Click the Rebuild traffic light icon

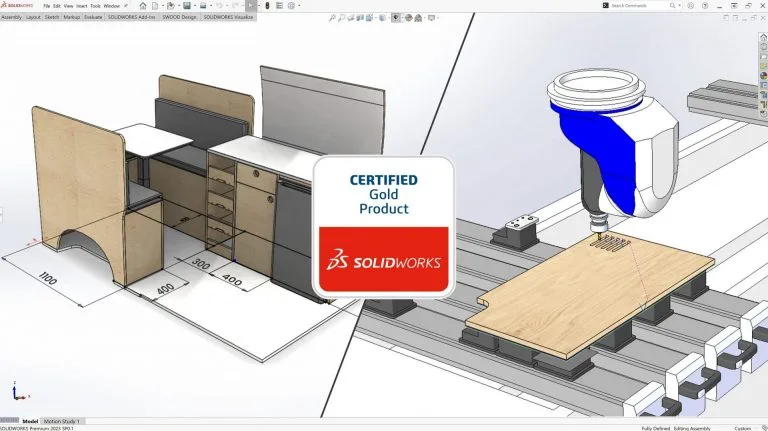tap(267, 6)
